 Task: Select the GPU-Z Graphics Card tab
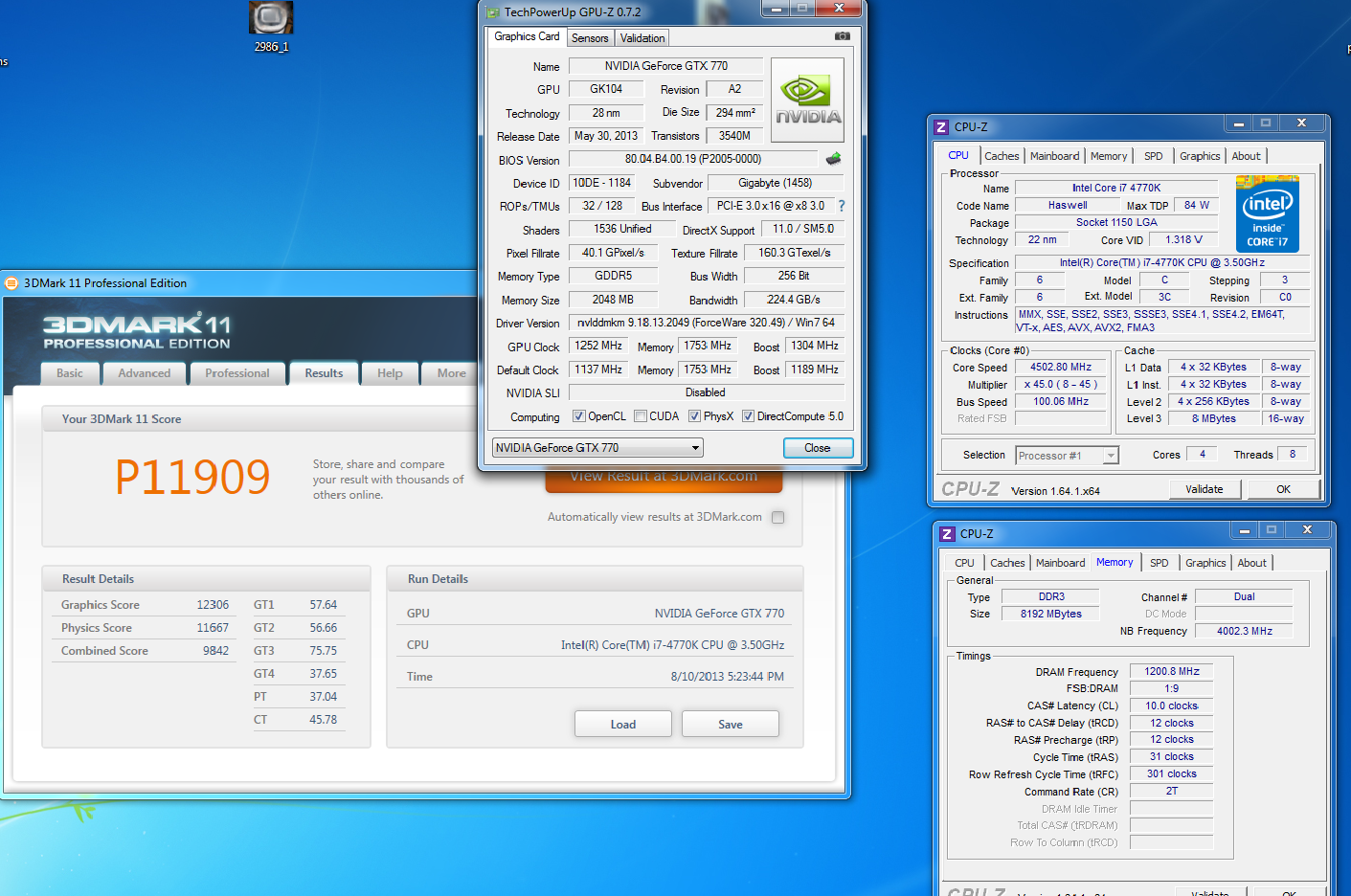pyautogui.click(x=527, y=36)
